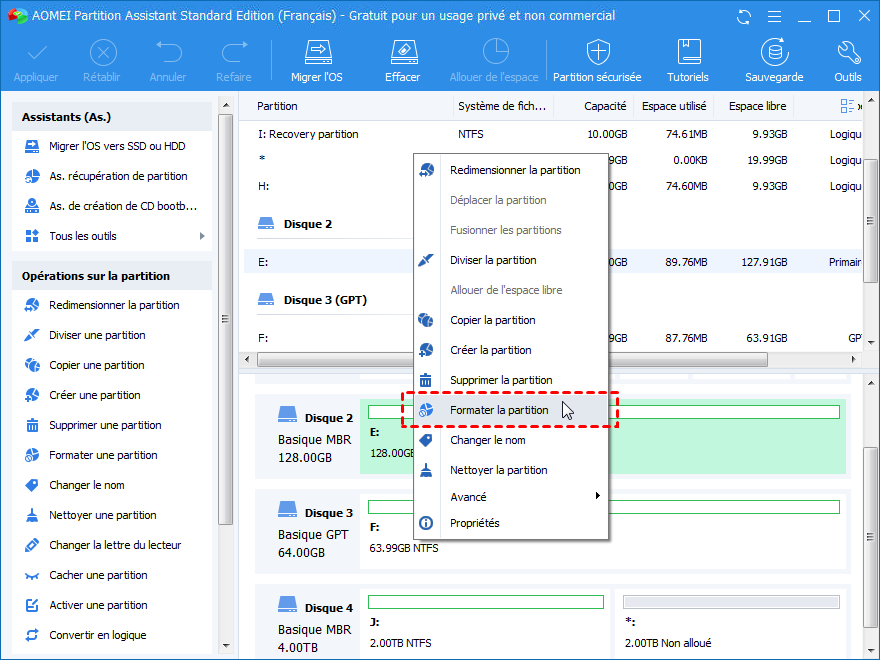
Task: Open the Tutoriels toolbar icon
Action: (688, 61)
